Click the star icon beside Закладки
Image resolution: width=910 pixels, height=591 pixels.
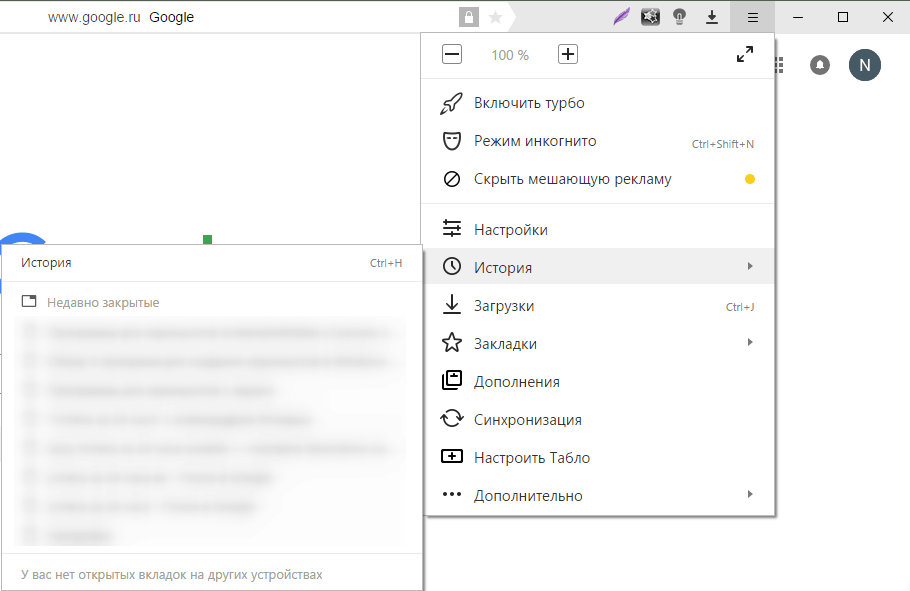pyautogui.click(x=452, y=343)
